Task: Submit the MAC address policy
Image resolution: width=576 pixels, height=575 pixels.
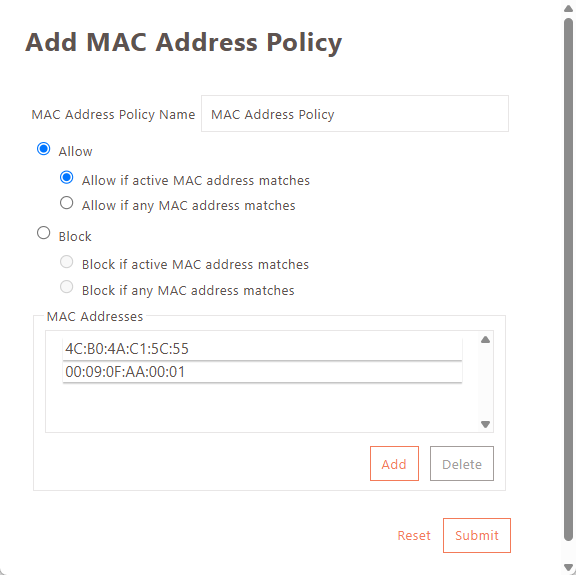Action: (477, 535)
